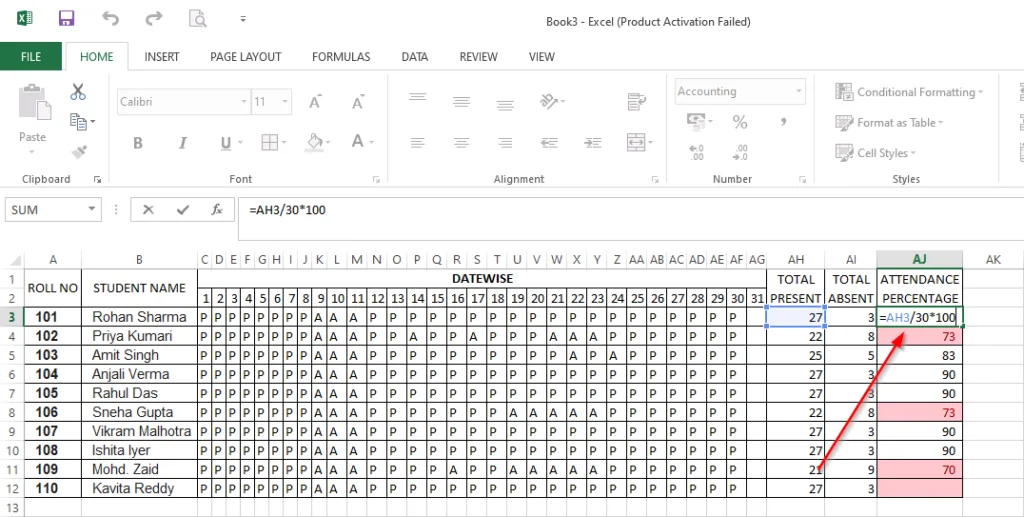Open the Paste options dropdown arrow
Viewport: 1024px width, 517px height.
(x=32, y=152)
